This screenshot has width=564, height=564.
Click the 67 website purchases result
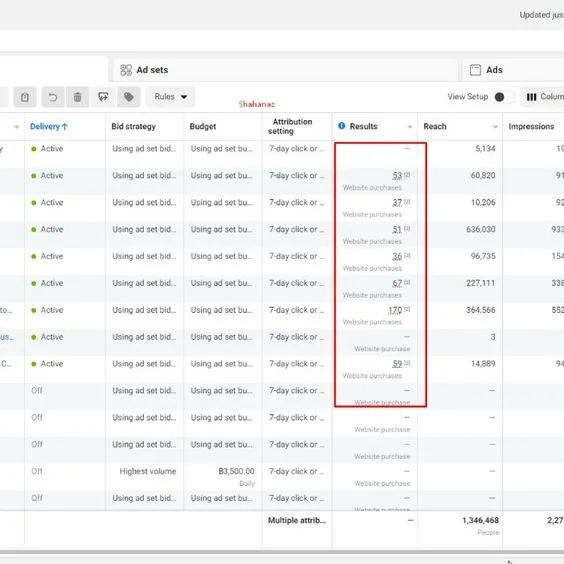(x=397, y=283)
